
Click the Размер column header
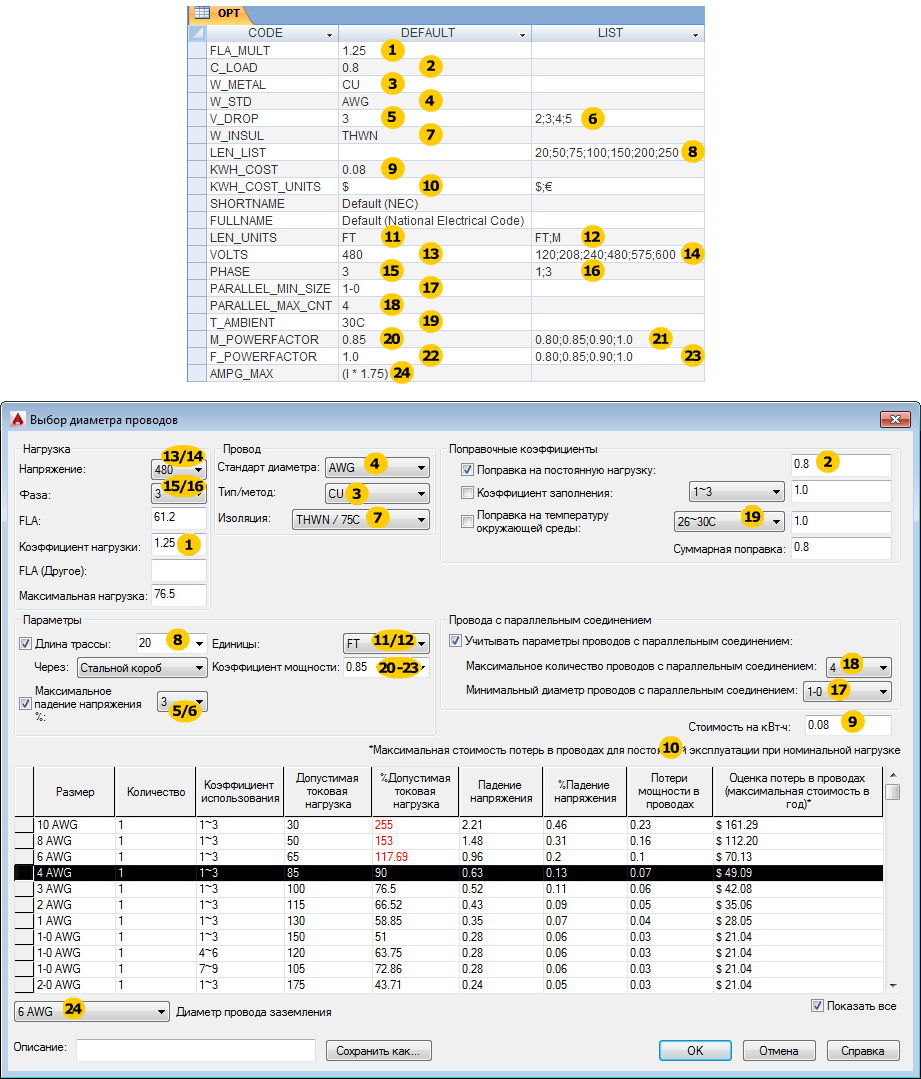(x=74, y=791)
